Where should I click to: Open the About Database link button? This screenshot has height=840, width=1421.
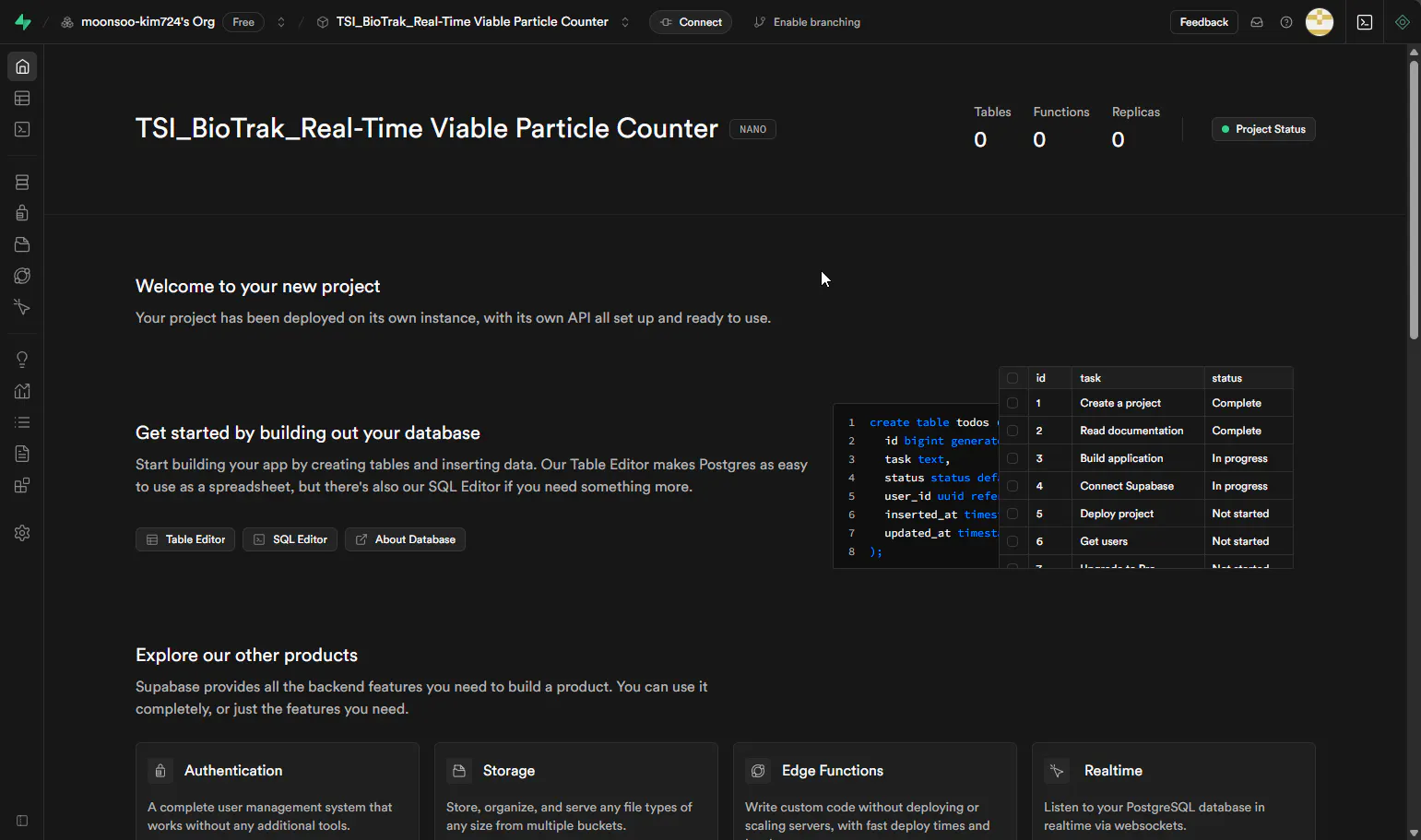point(405,539)
